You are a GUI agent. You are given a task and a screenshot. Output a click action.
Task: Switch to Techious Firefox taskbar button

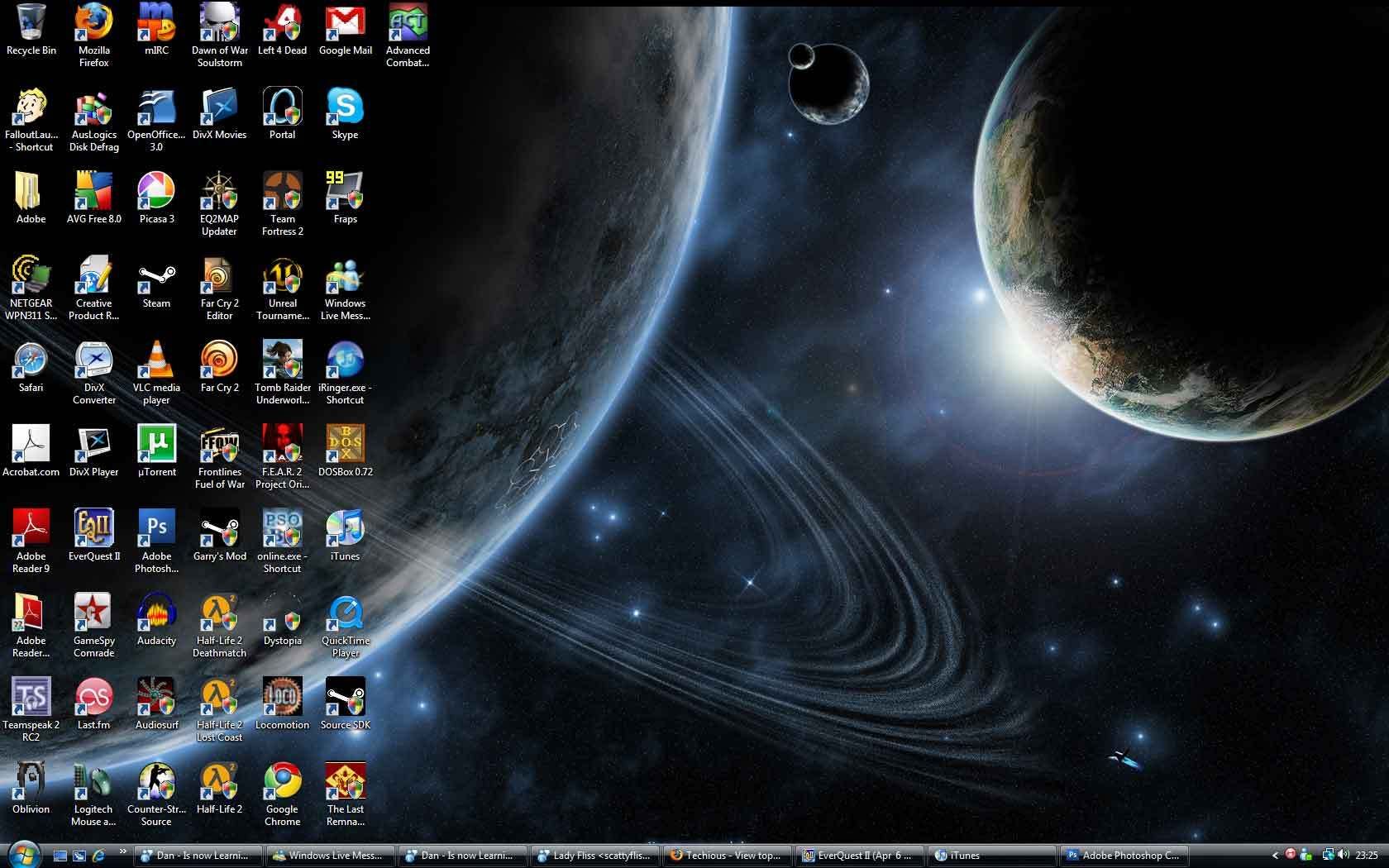click(727, 856)
